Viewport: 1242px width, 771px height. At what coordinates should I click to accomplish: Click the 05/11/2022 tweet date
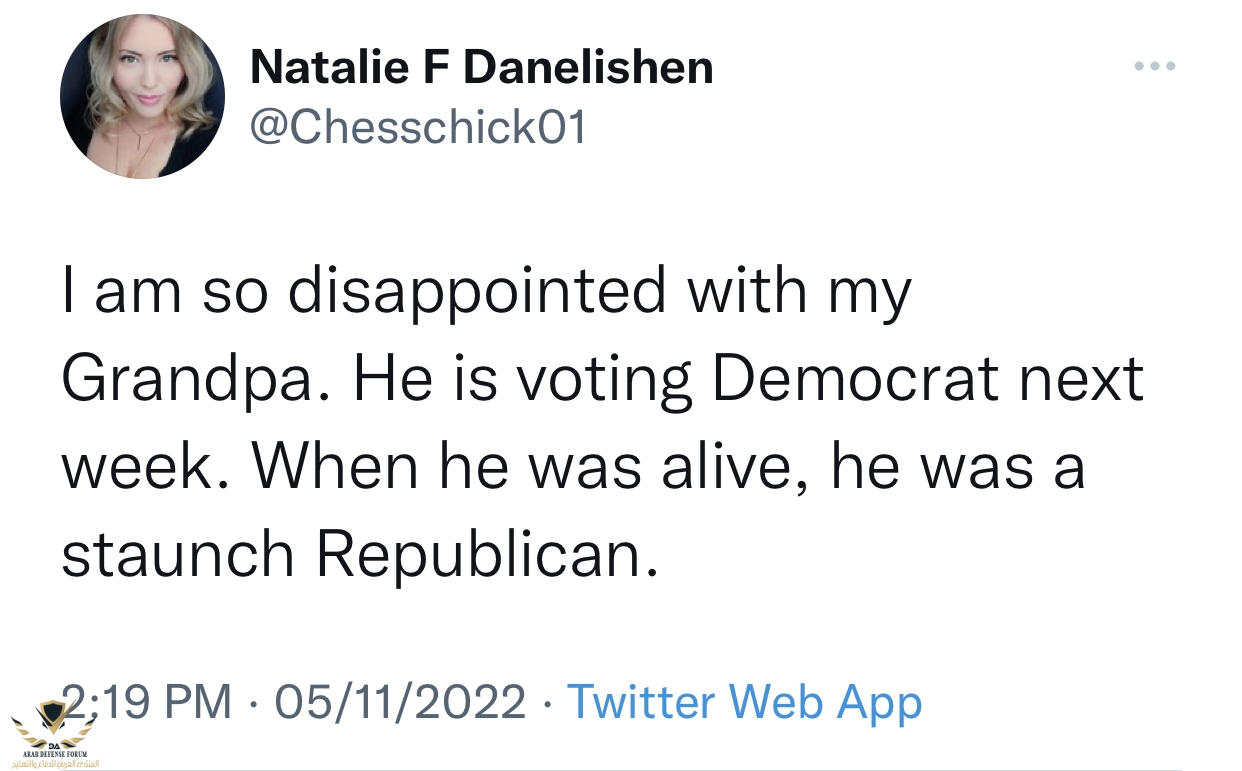[x=400, y=702]
